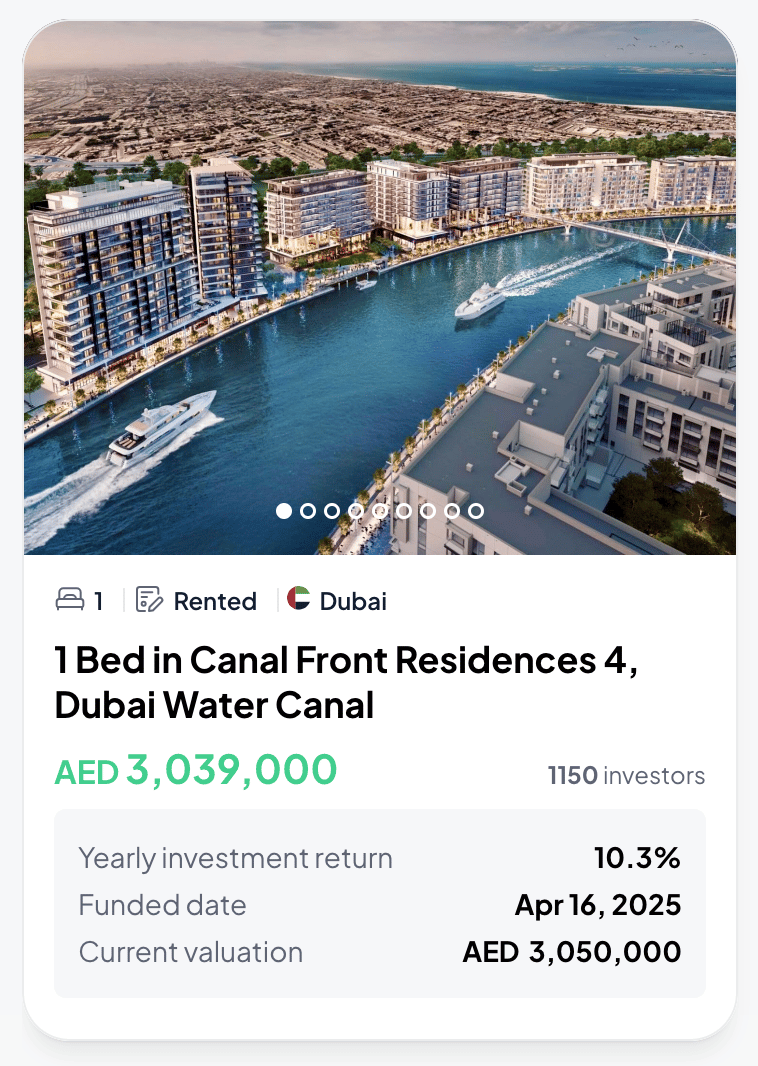Jump to the last carousel dot
The width and height of the screenshot is (758, 1066).
(x=476, y=511)
